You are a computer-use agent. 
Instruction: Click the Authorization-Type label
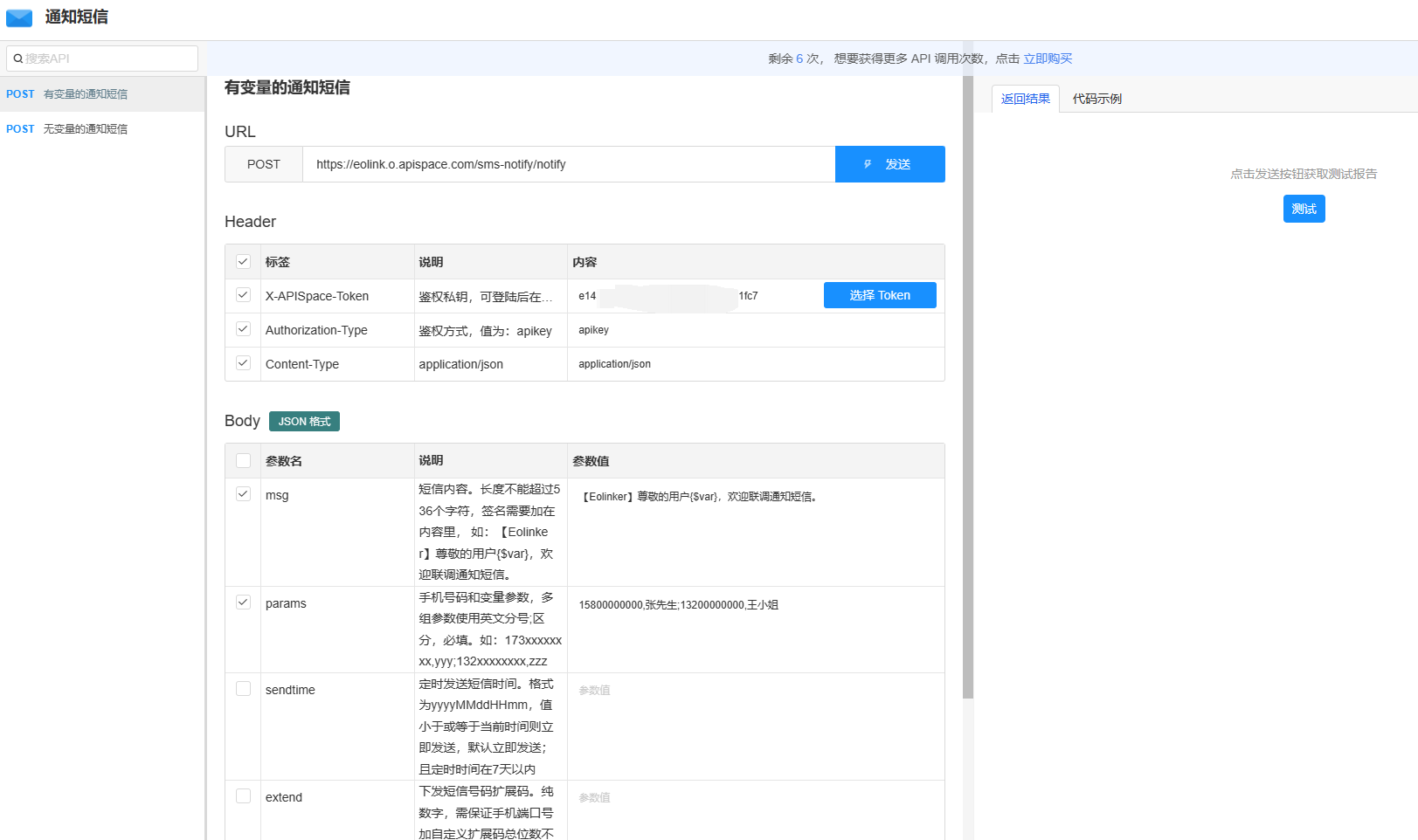(316, 330)
